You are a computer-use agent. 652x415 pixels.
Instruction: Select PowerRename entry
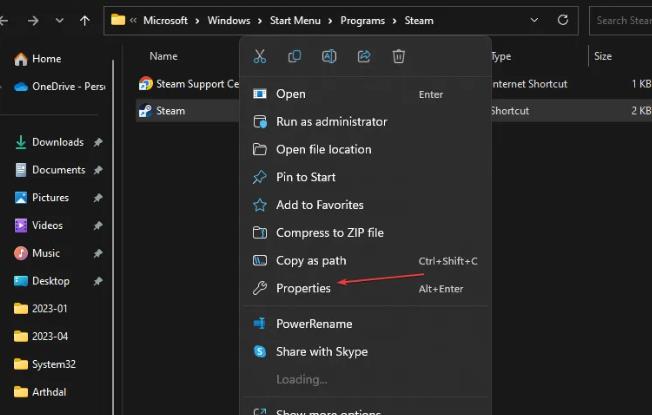366,324
